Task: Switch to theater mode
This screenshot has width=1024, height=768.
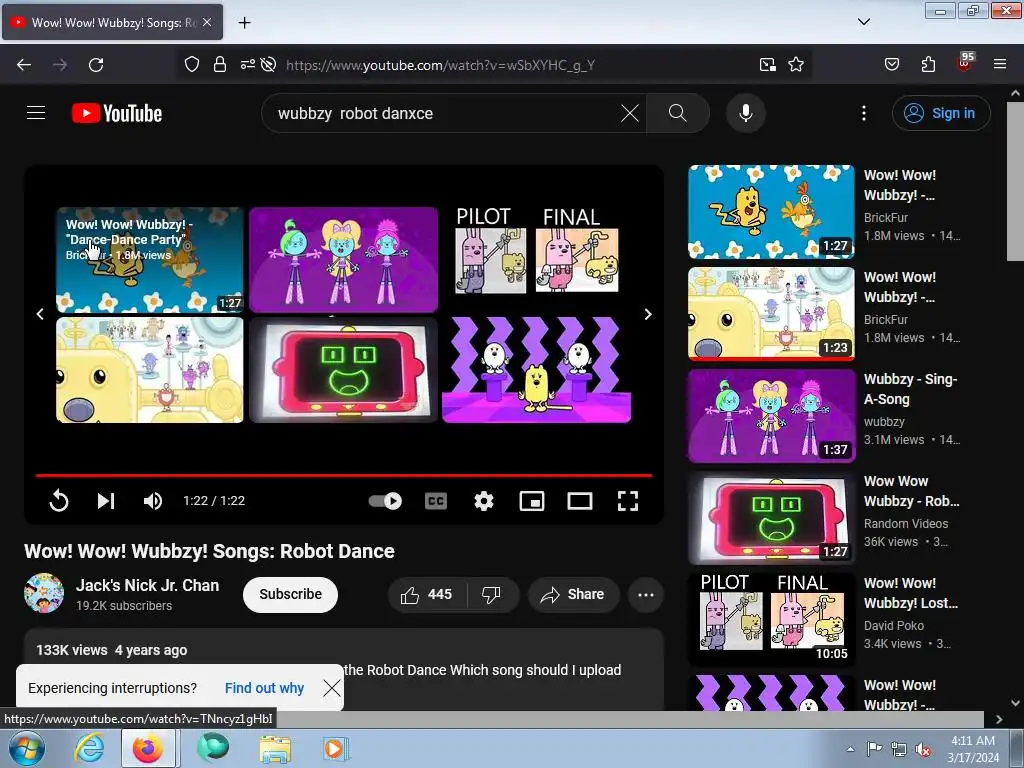Action: [579, 501]
